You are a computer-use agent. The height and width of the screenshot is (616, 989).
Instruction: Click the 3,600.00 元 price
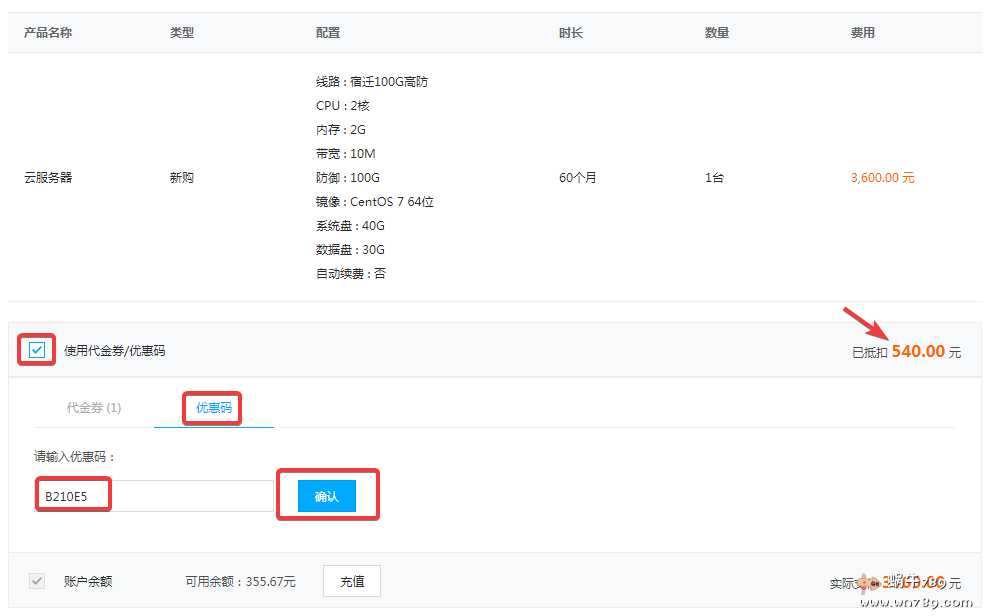click(882, 178)
